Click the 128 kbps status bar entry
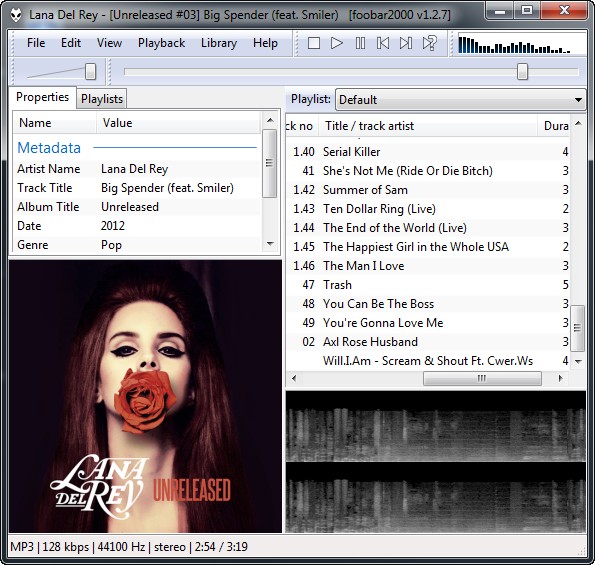 click(65, 547)
